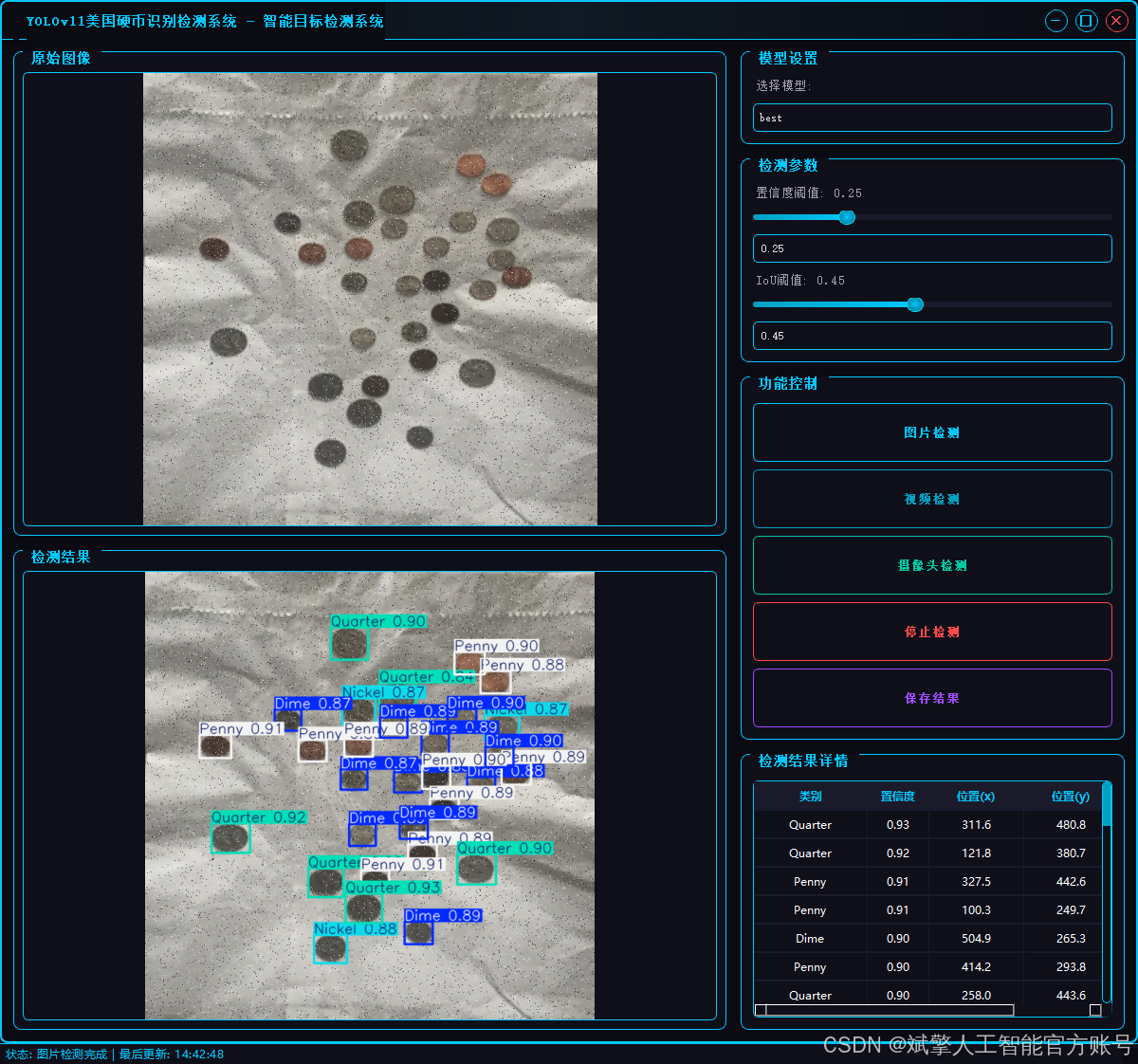
Task: Select the Quarter row with confidence 0.92
Action: (x=928, y=853)
